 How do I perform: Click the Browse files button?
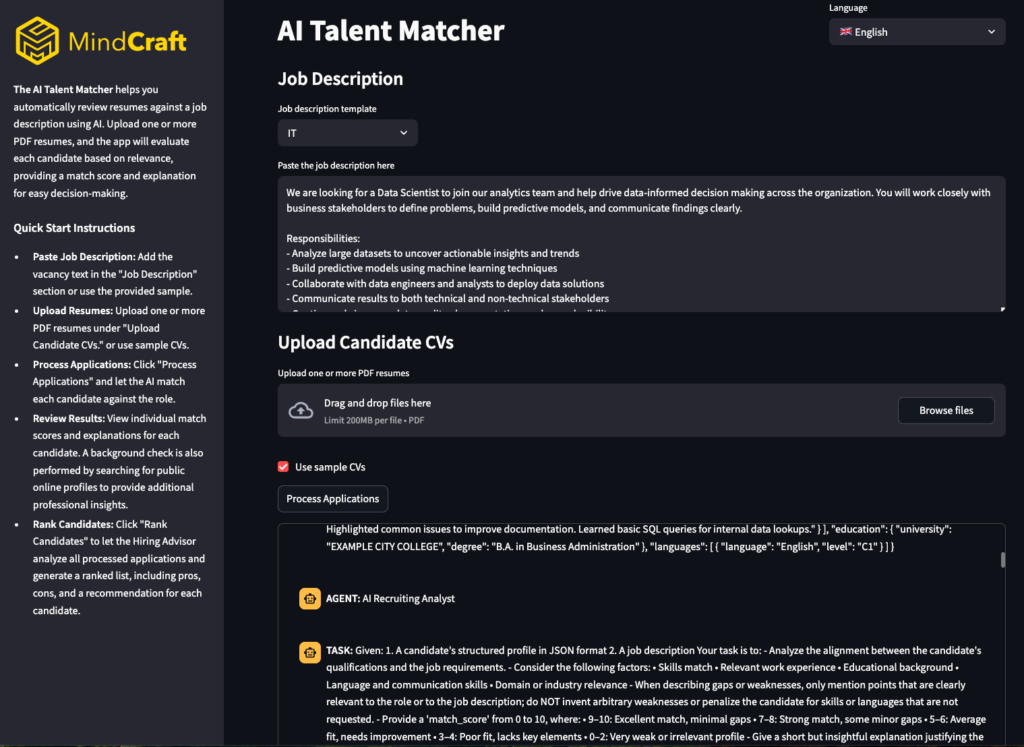pyautogui.click(x=945, y=410)
